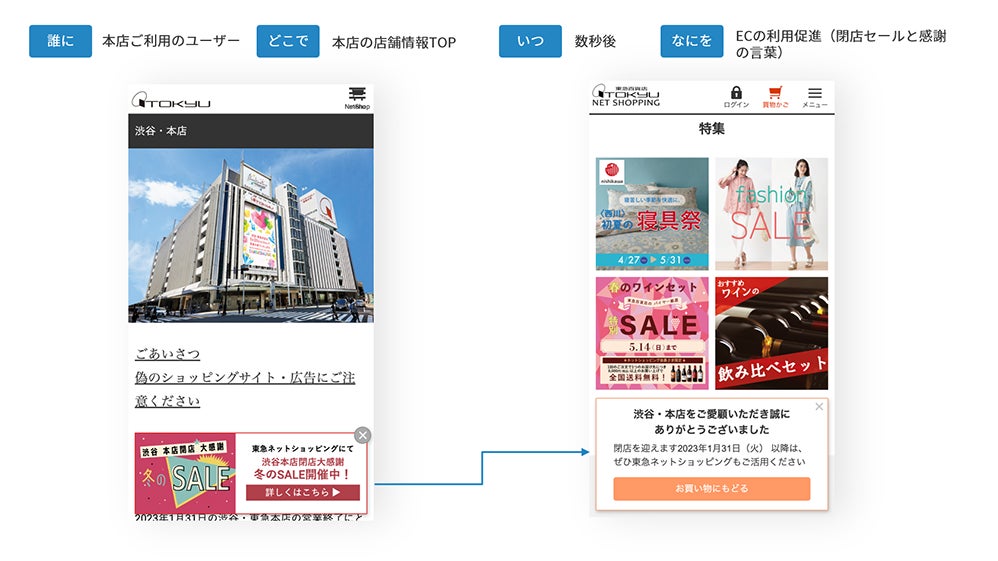This screenshot has height=561, width=998.
Task: Click the 冬のSALE開催中！ banner text
Action: pyautogui.click(x=302, y=474)
